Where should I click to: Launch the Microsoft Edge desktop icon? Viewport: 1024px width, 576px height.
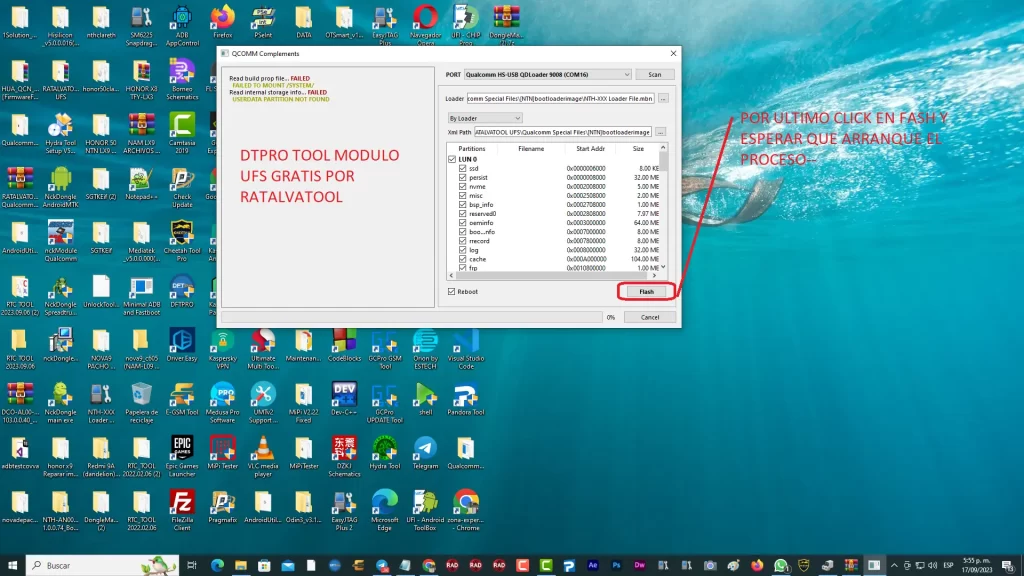coord(384,501)
